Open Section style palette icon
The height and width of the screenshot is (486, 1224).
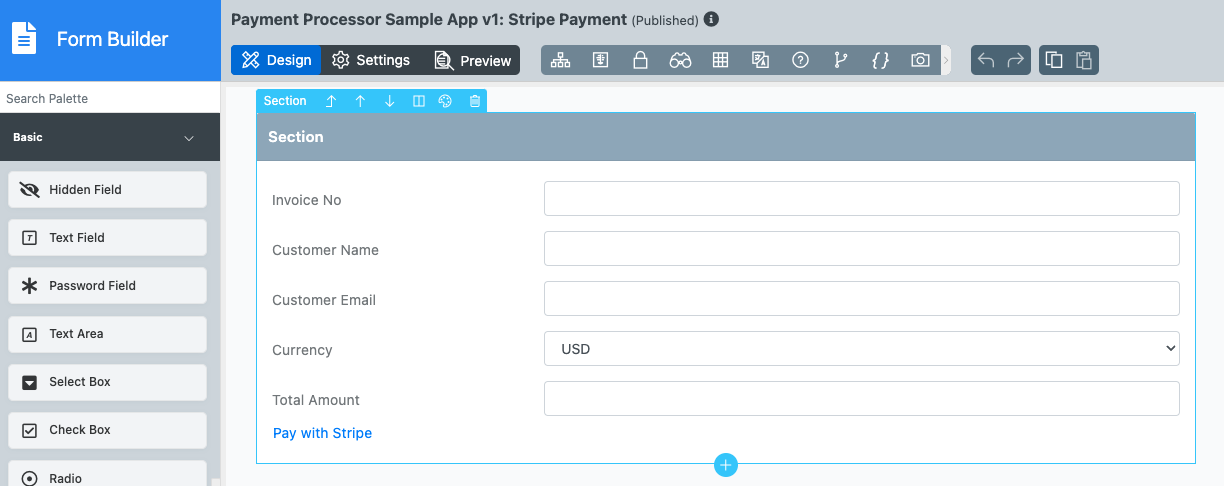tap(446, 101)
